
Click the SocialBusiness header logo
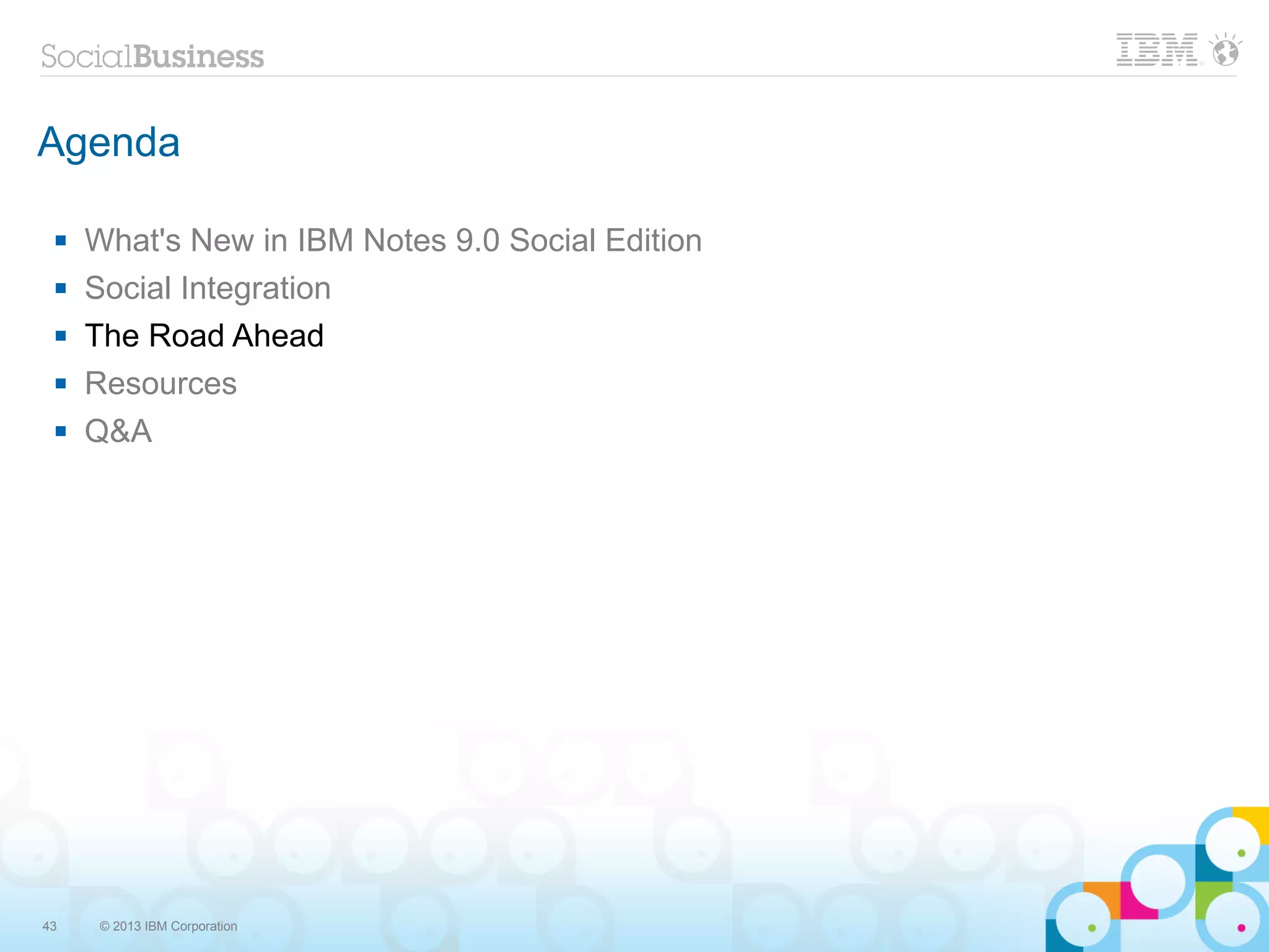tap(152, 56)
